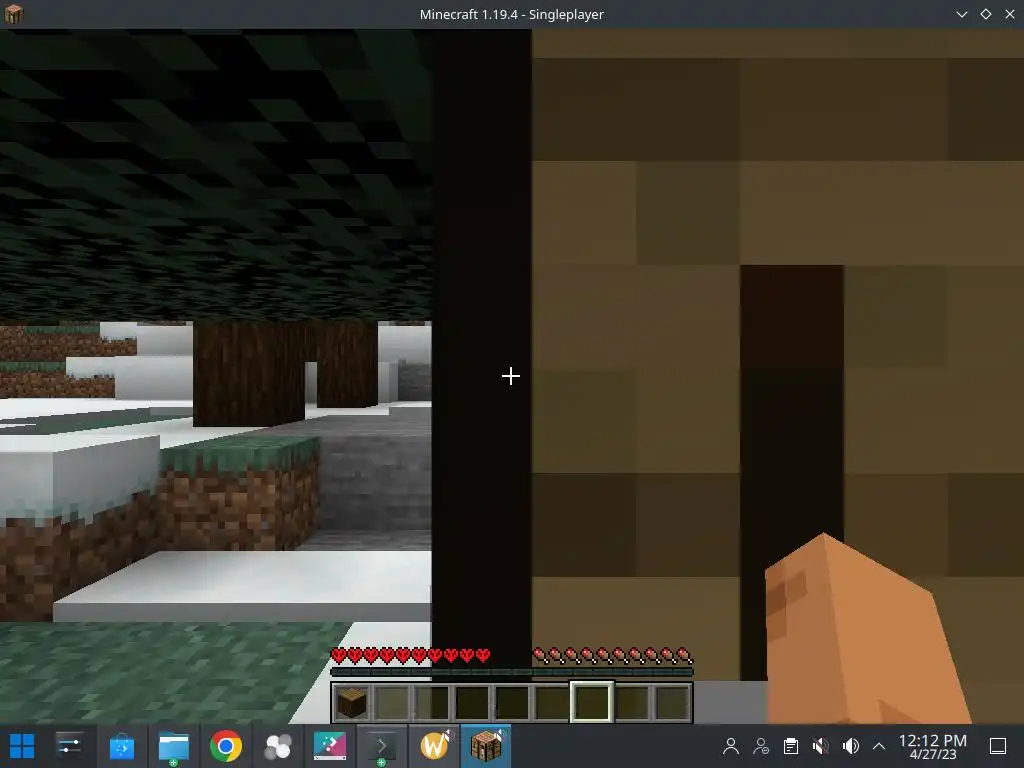Image resolution: width=1024 pixels, height=768 pixels.
Task: Open the Windows-style start menu
Action: [22, 746]
